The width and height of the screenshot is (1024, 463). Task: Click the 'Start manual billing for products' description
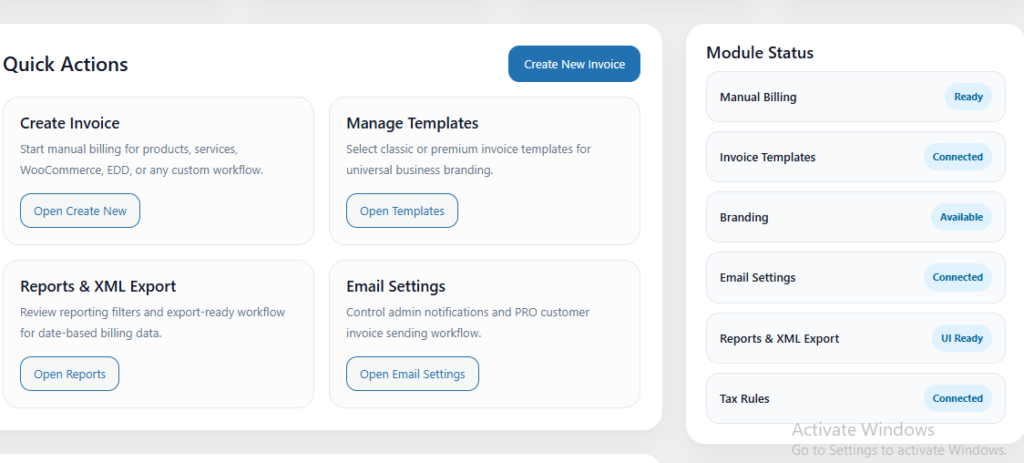tap(141, 159)
